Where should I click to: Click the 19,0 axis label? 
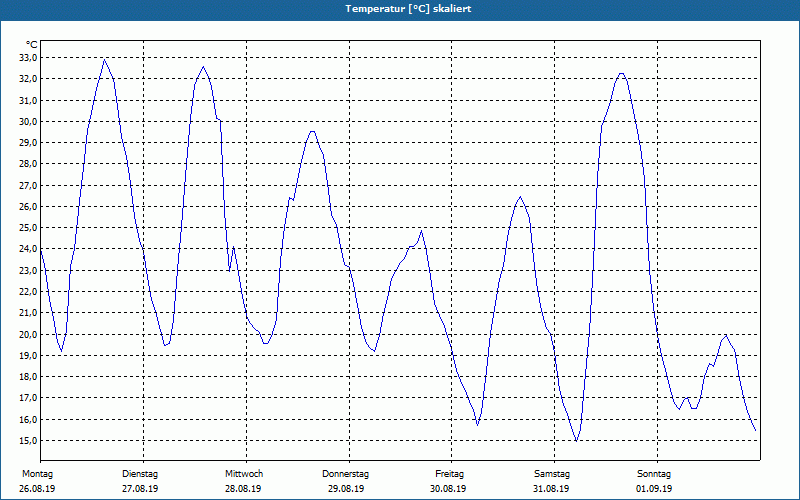click(x=28, y=356)
